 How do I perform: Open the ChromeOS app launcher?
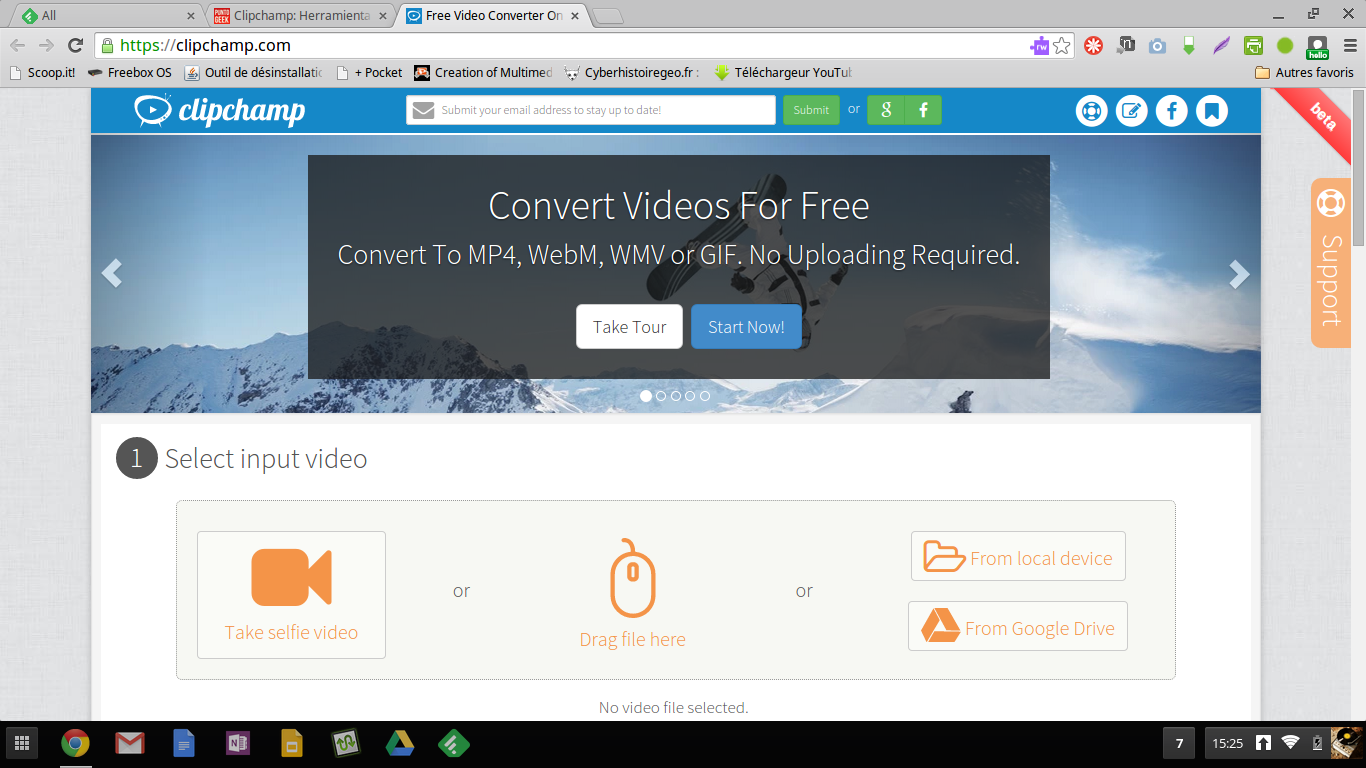click(x=21, y=743)
